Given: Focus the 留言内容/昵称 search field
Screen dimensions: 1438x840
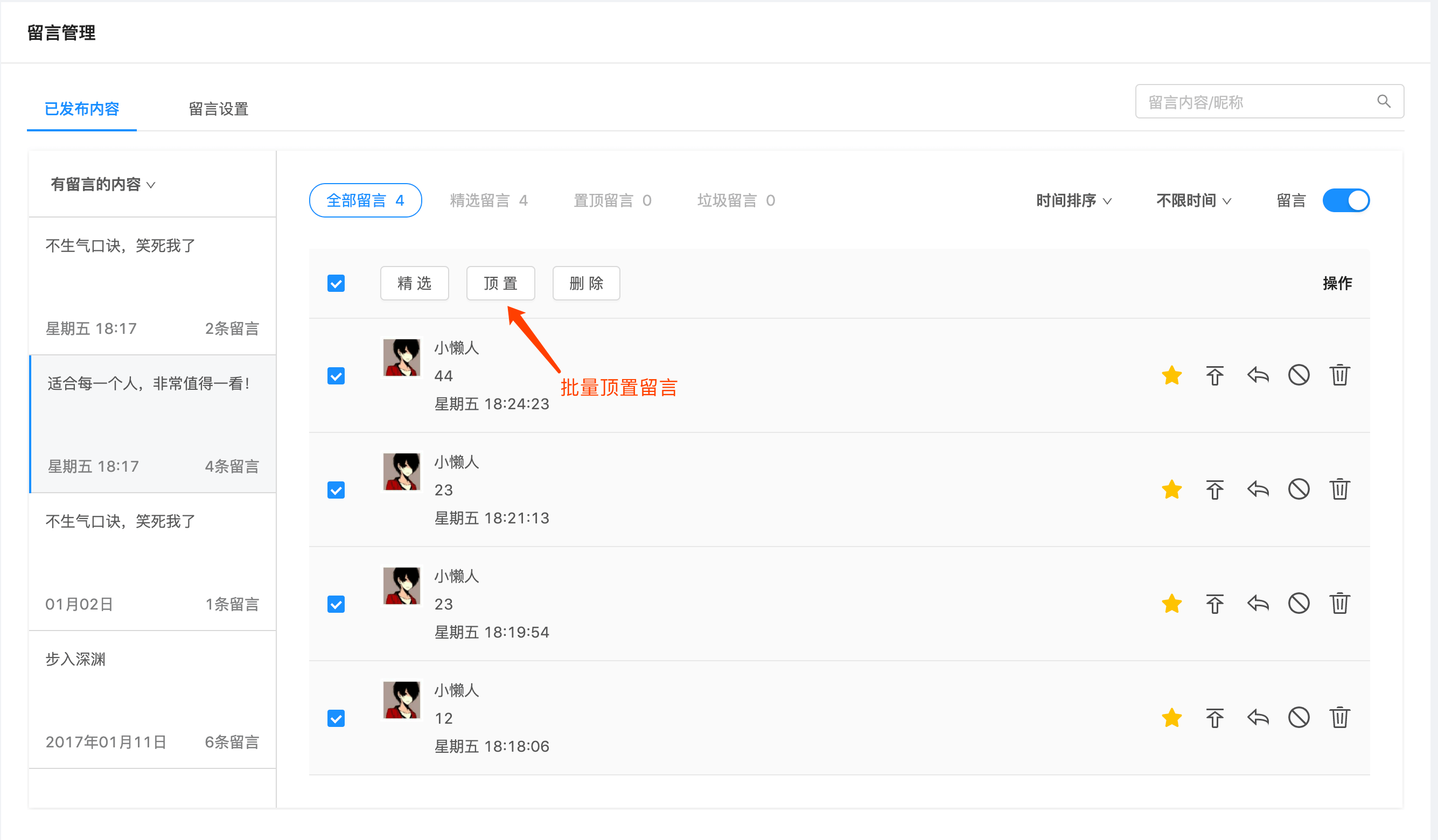Looking at the screenshot, I should 1269,102.
